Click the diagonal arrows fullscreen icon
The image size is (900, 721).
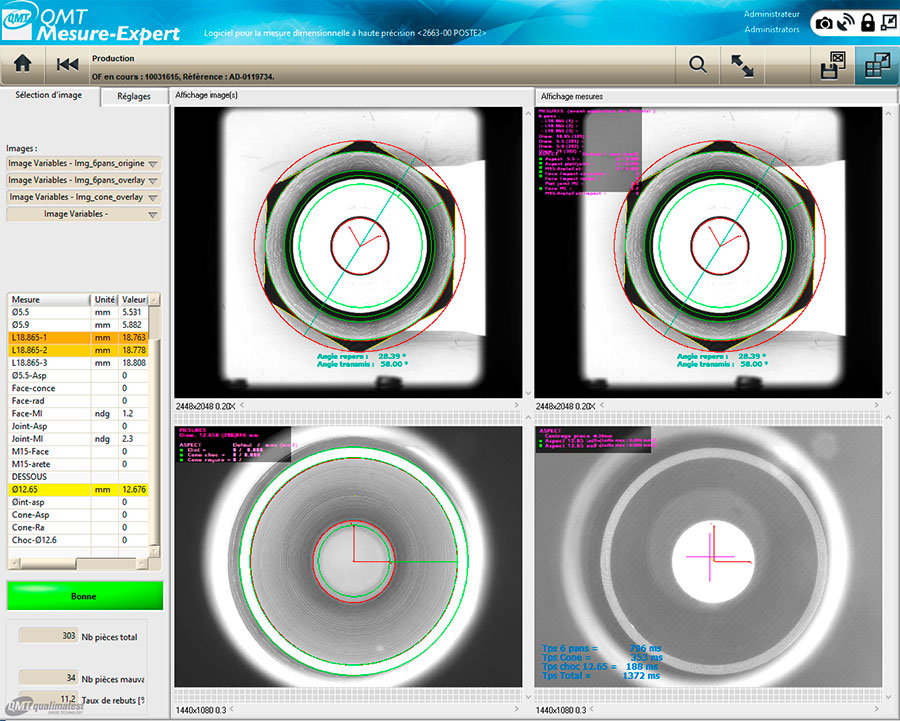(743, 65)
